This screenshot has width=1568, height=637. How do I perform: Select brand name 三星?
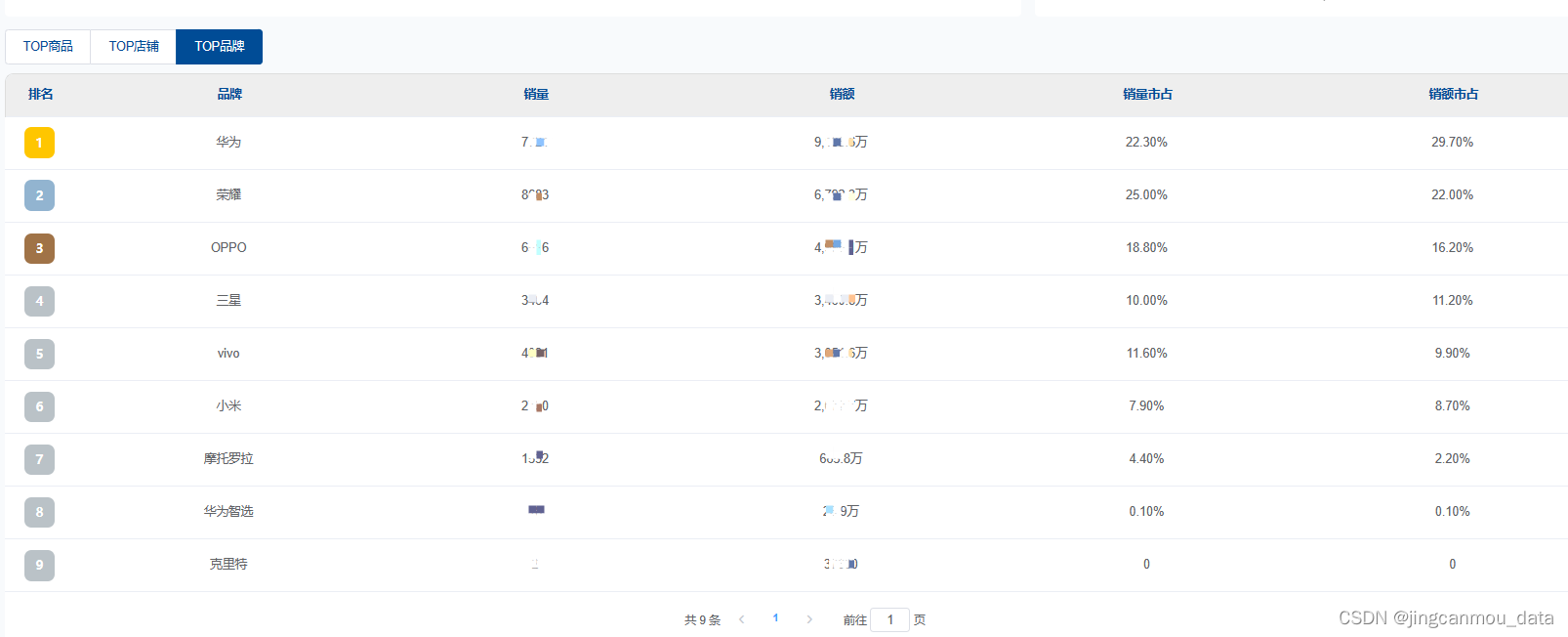(x=228, y=301)
